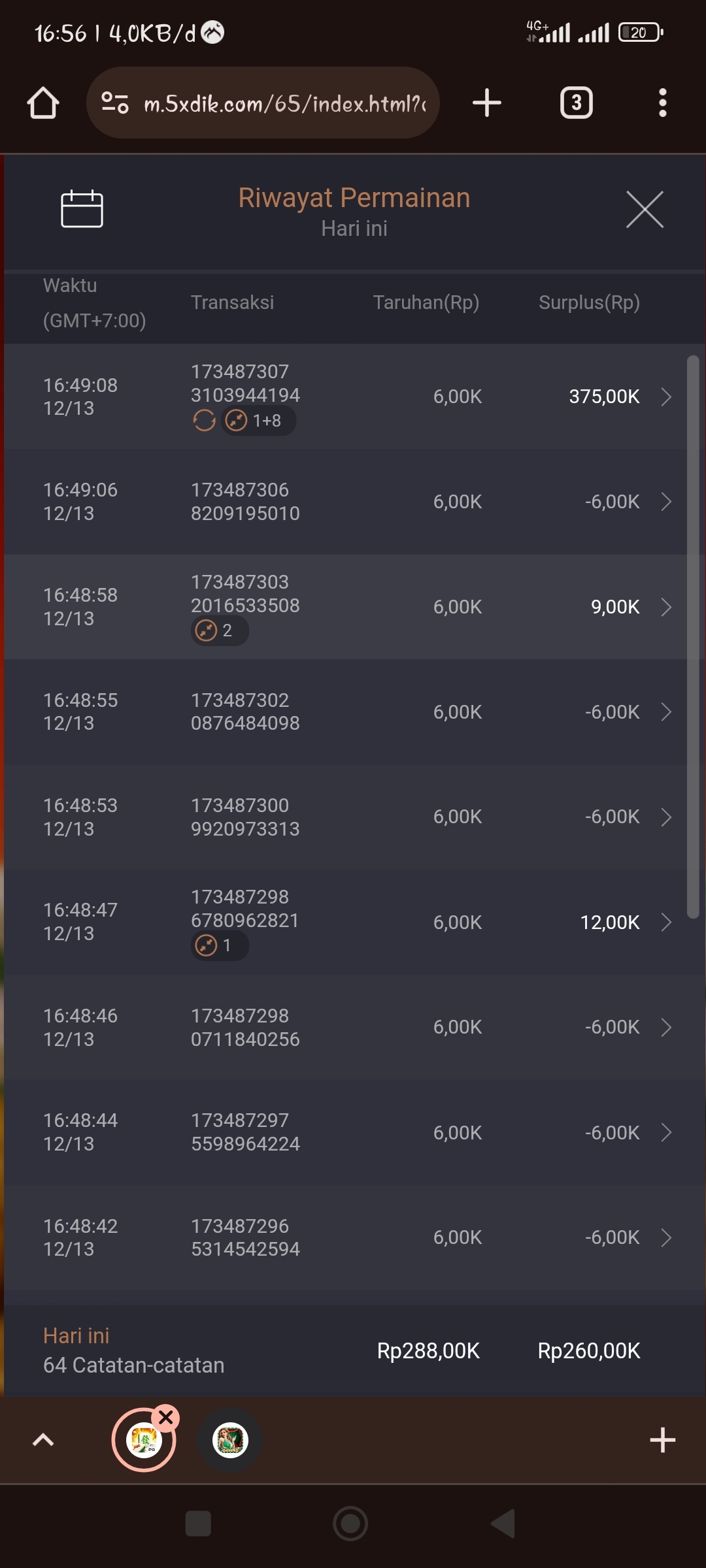Expand the 9,00K surplus row chevron
The image size is (706, 1568).
coord(666,607)
